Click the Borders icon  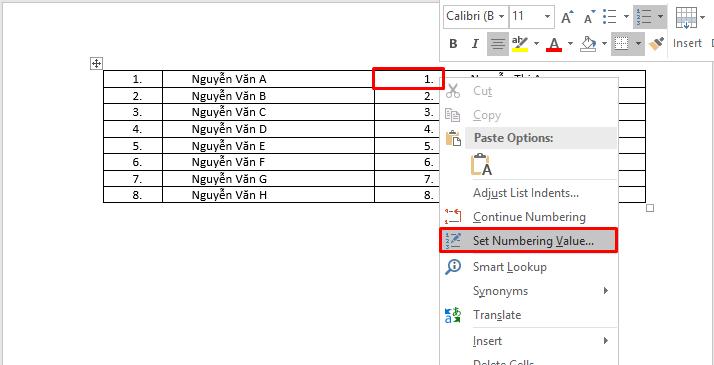(x=622, y=44)
